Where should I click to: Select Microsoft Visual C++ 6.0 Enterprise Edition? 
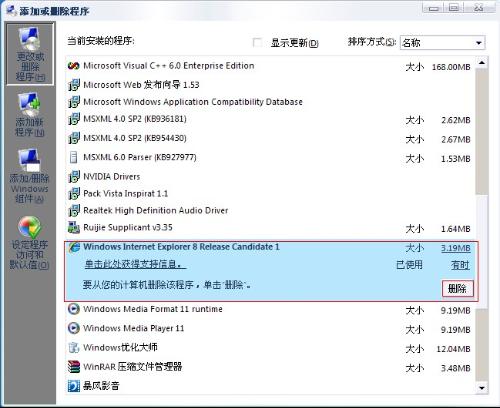point(169,66)
